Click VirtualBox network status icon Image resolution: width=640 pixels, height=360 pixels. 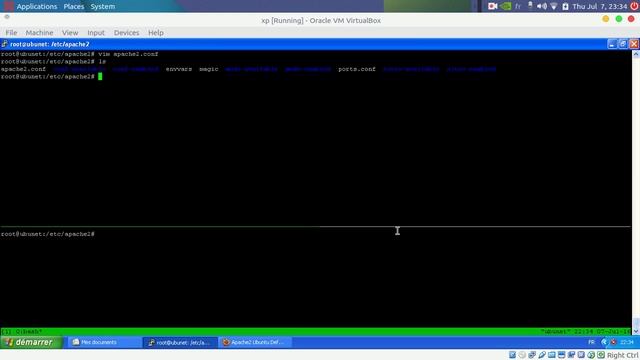pos(532,355)
